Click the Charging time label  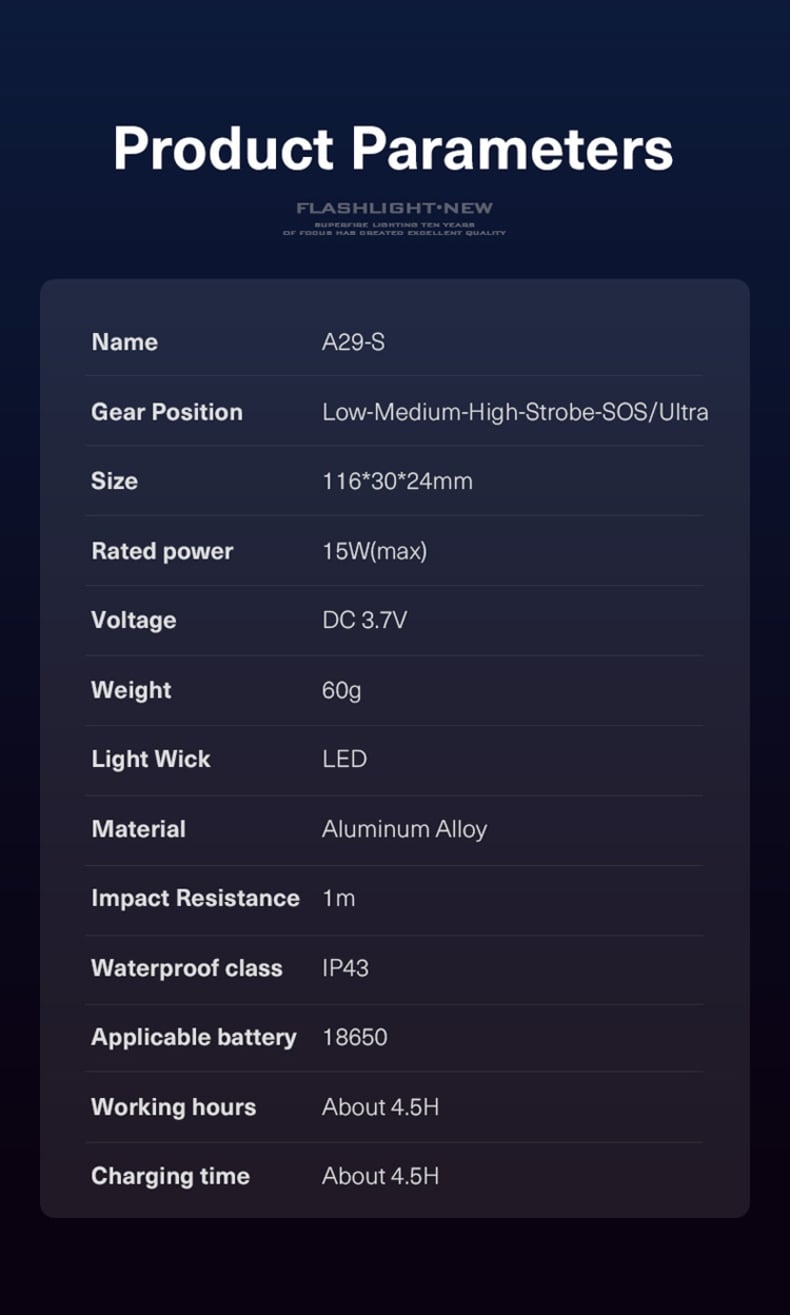[170, 1176]
